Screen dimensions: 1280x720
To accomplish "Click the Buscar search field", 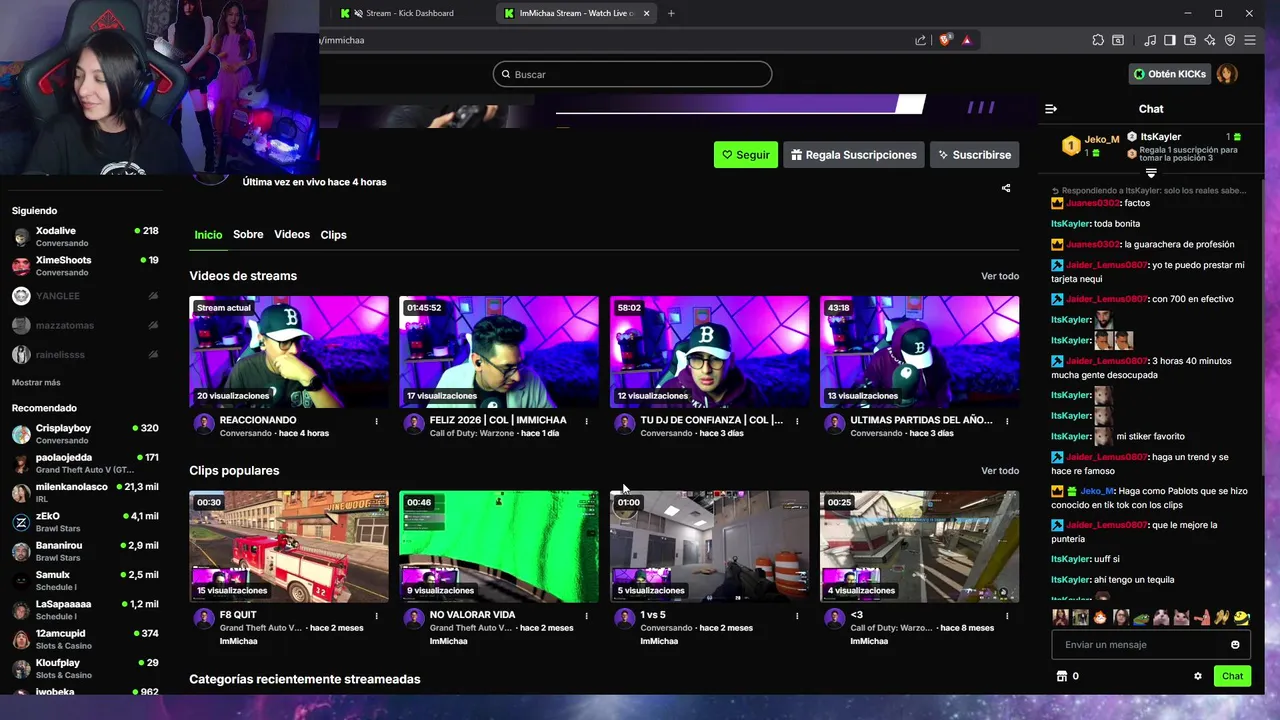I will click(x=632, y=74).
